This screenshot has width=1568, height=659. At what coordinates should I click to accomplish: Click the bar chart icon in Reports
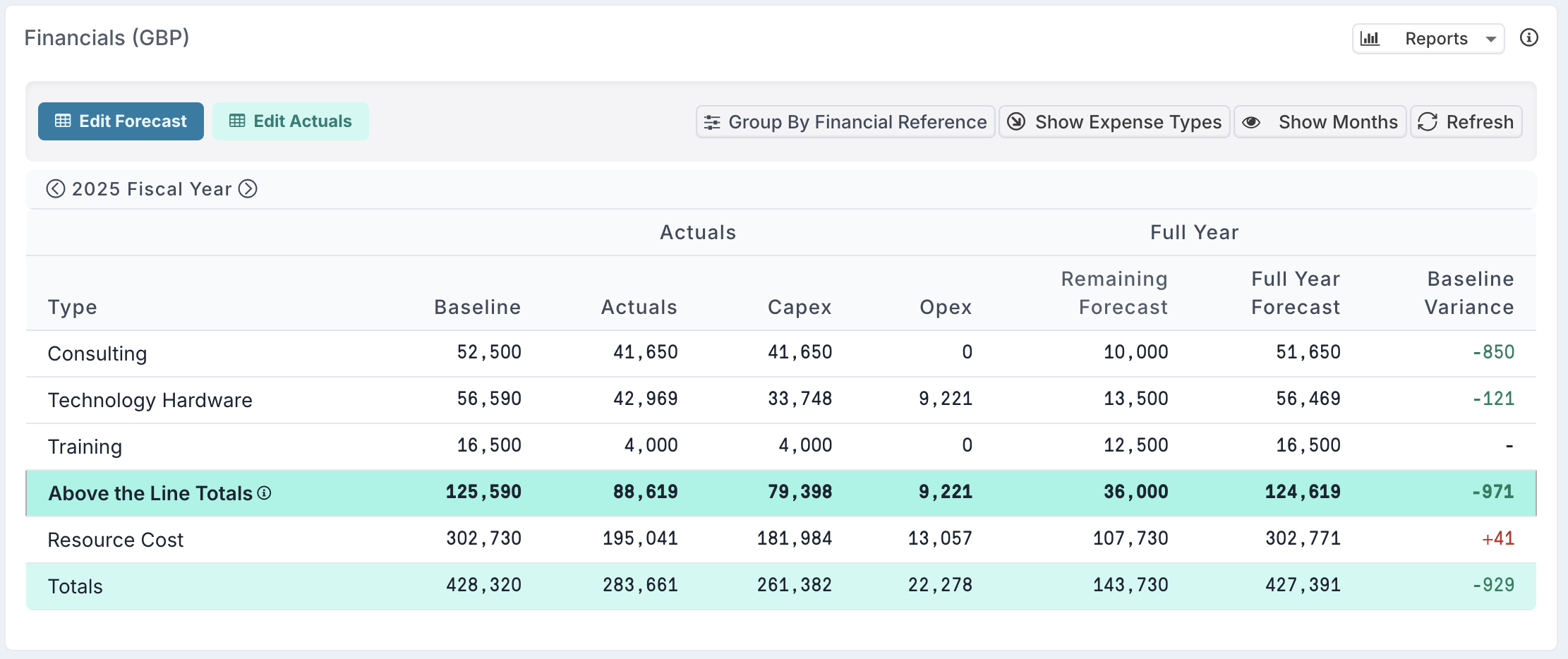click(x=1370, y=39)
